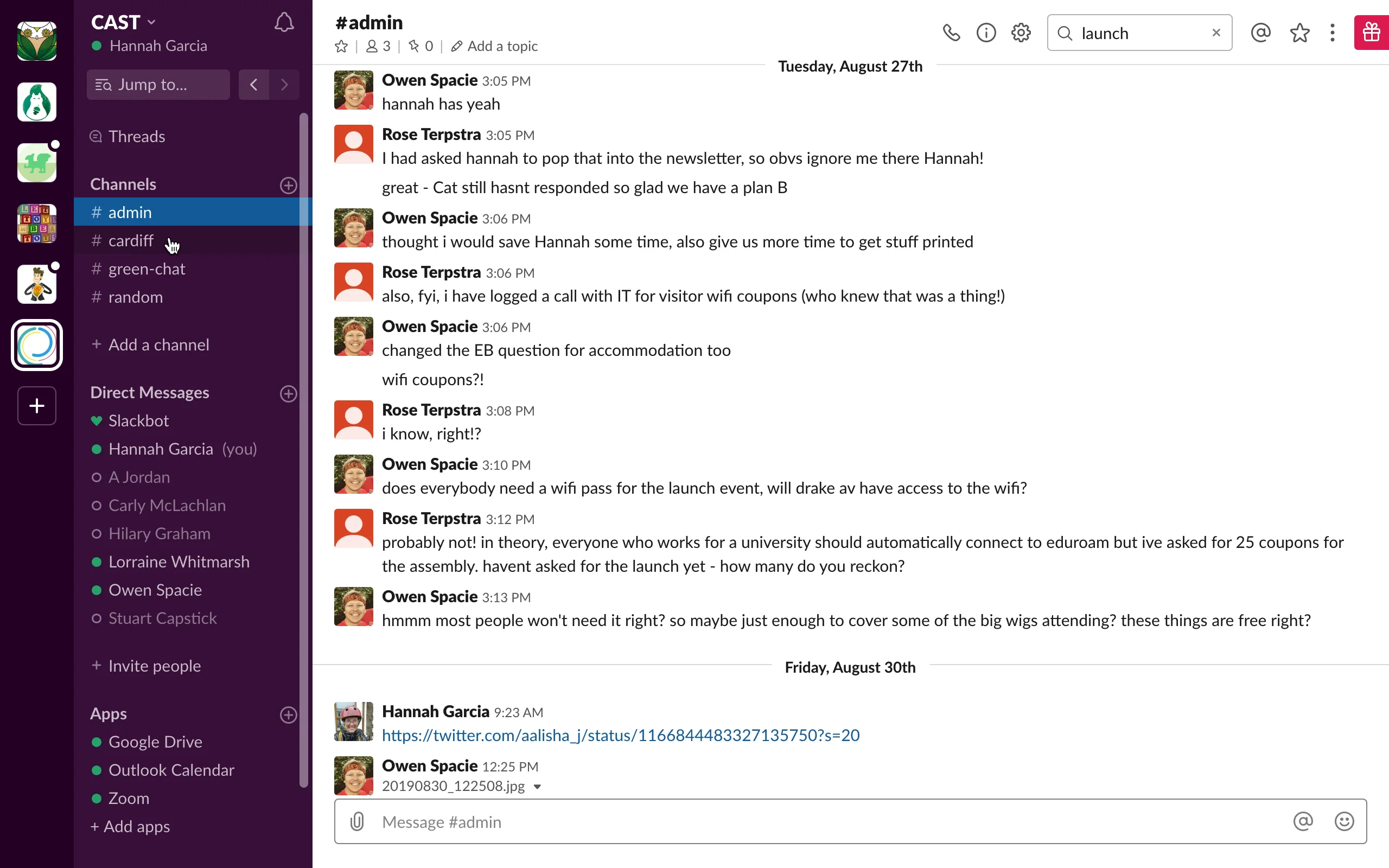
Task: Click the sidebar scrollbar
Action: tap(304, 450)
